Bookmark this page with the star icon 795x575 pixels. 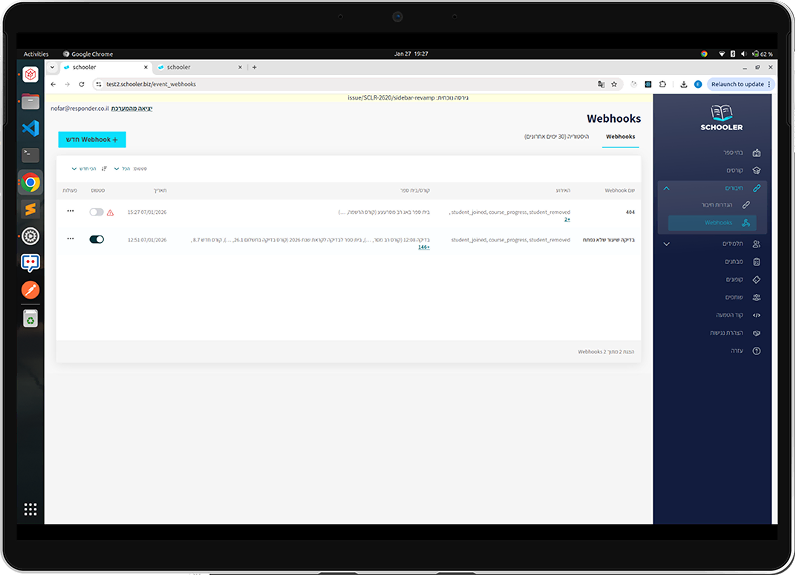point(614,84)
